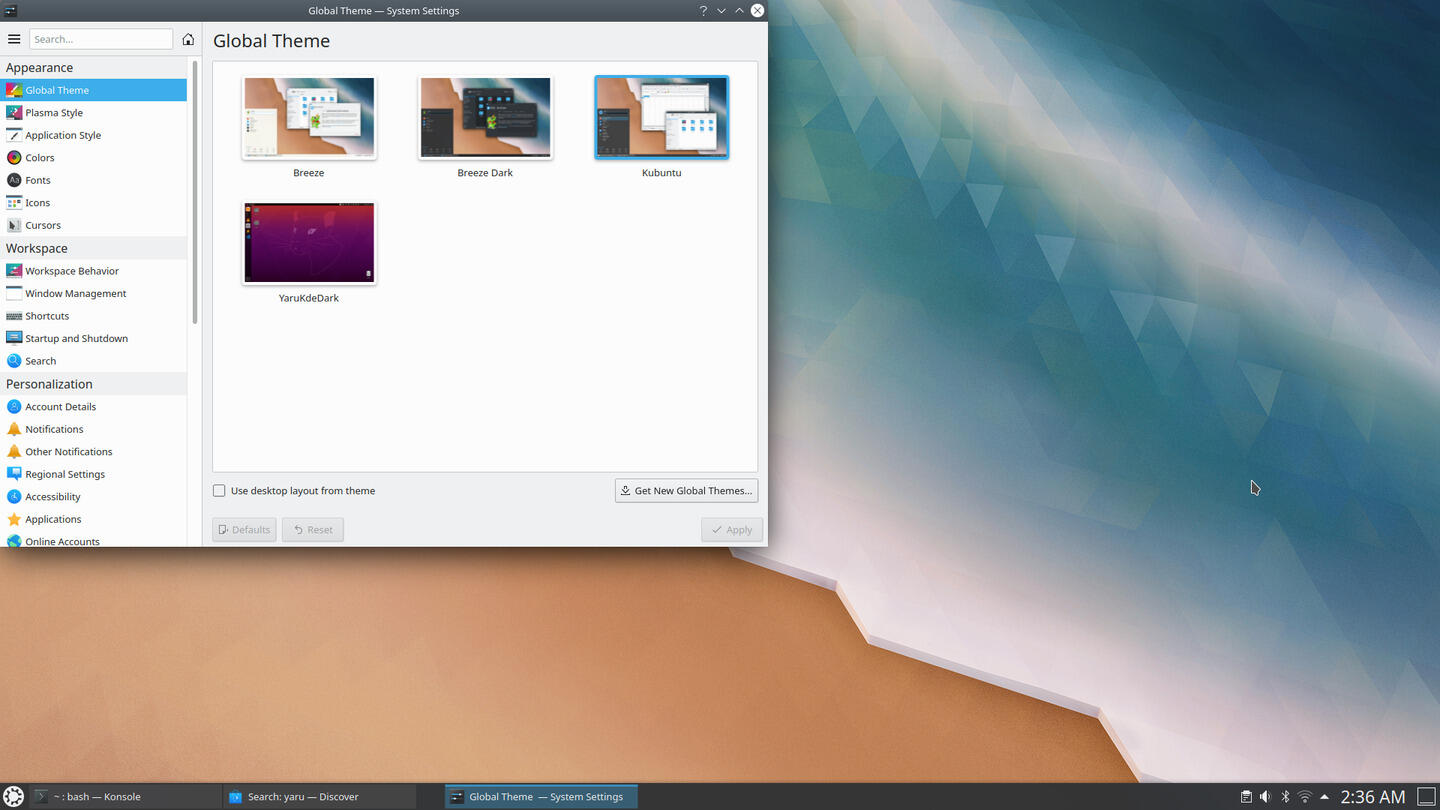Open Other Notifications bell icon

click(14, 452)
